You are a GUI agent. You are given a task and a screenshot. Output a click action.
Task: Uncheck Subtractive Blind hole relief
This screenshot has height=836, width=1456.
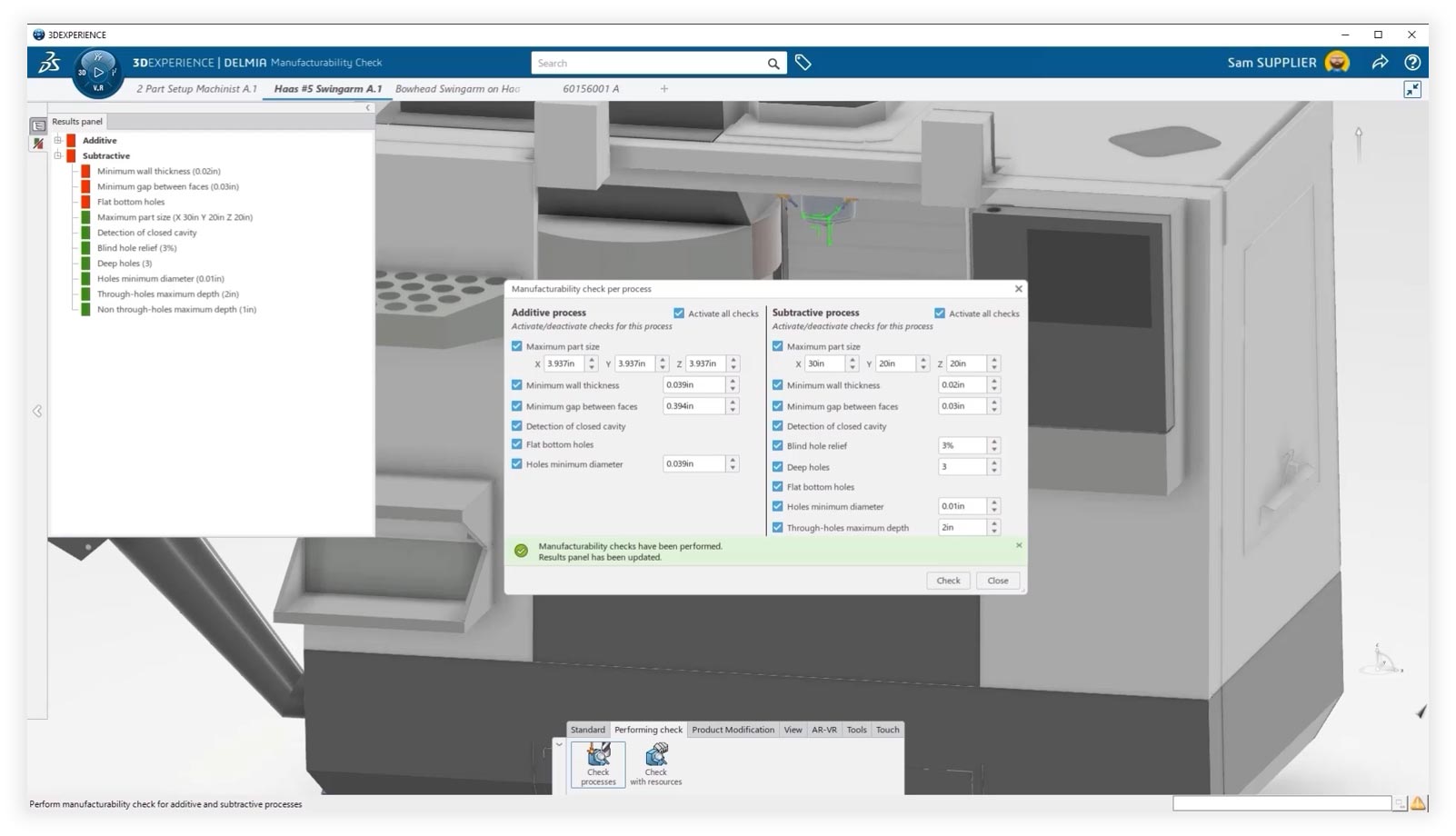pyautogui.click(x=778, y=445)
